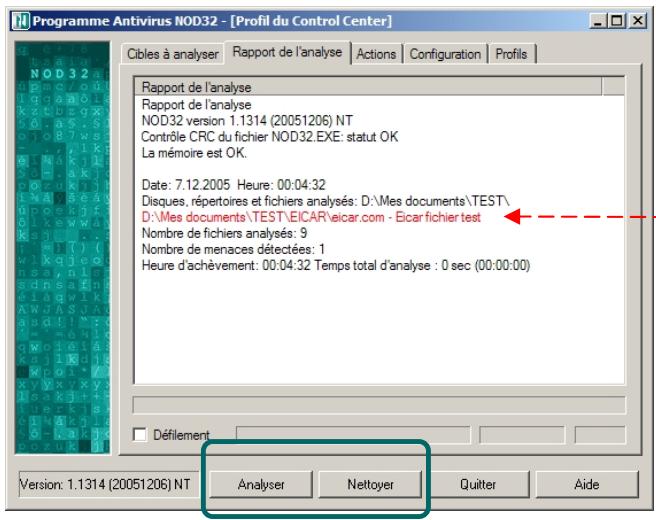
Task: Open help with the Aide button
Action: click(x=587, y=484)
